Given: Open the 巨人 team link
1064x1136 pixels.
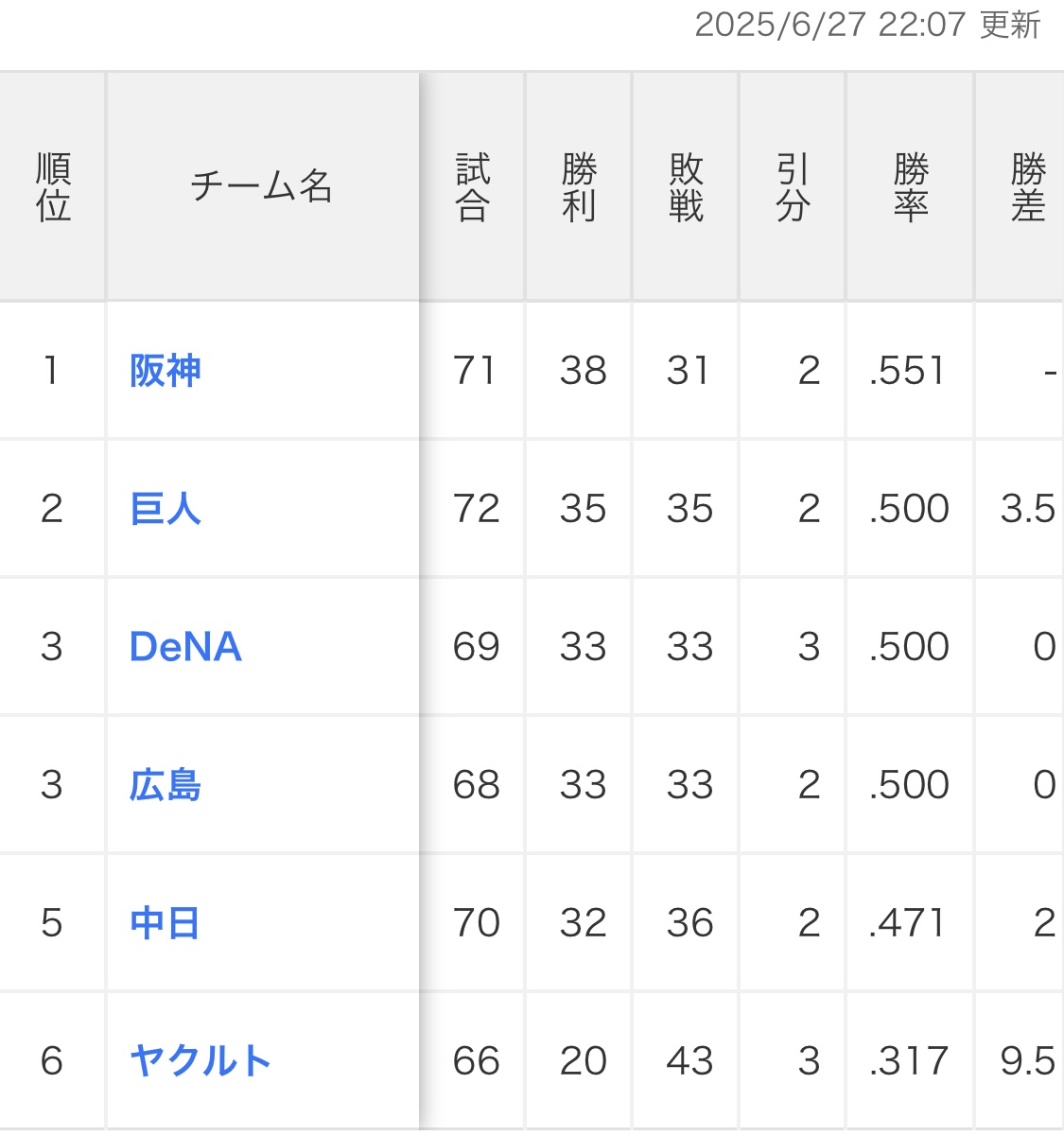Looking at the screenshot, I should coord(166,509).
